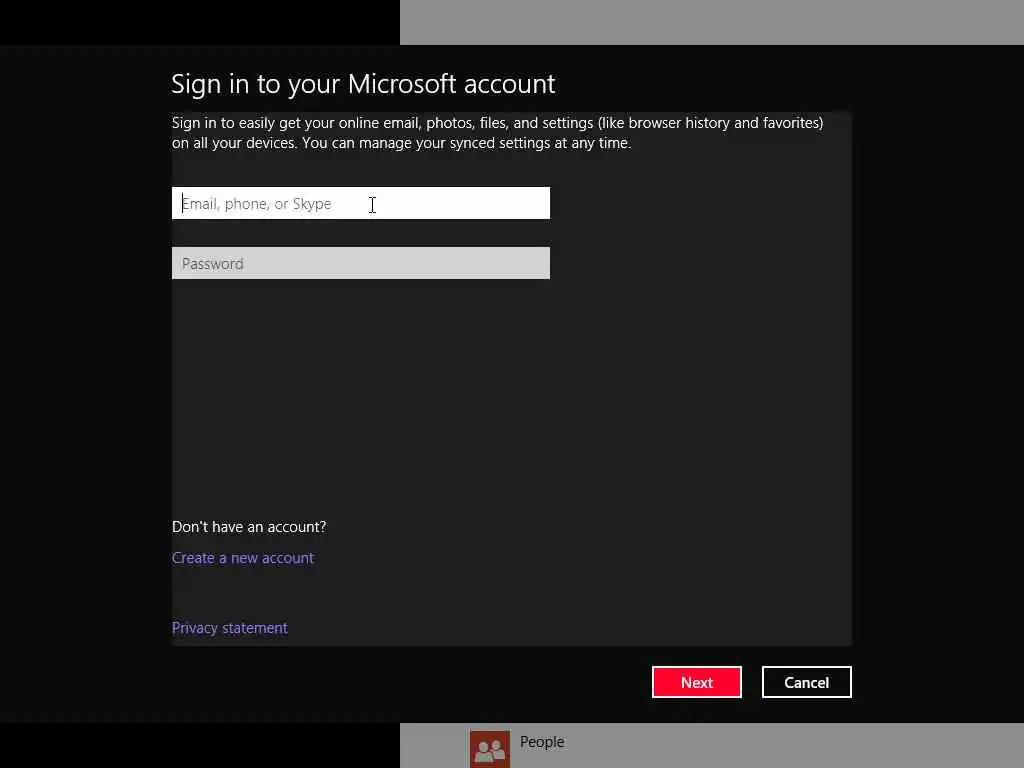Screen dimensions: 1024x768
Task: Cancel the Microsoft account sign-in
Action: (807, 682)
